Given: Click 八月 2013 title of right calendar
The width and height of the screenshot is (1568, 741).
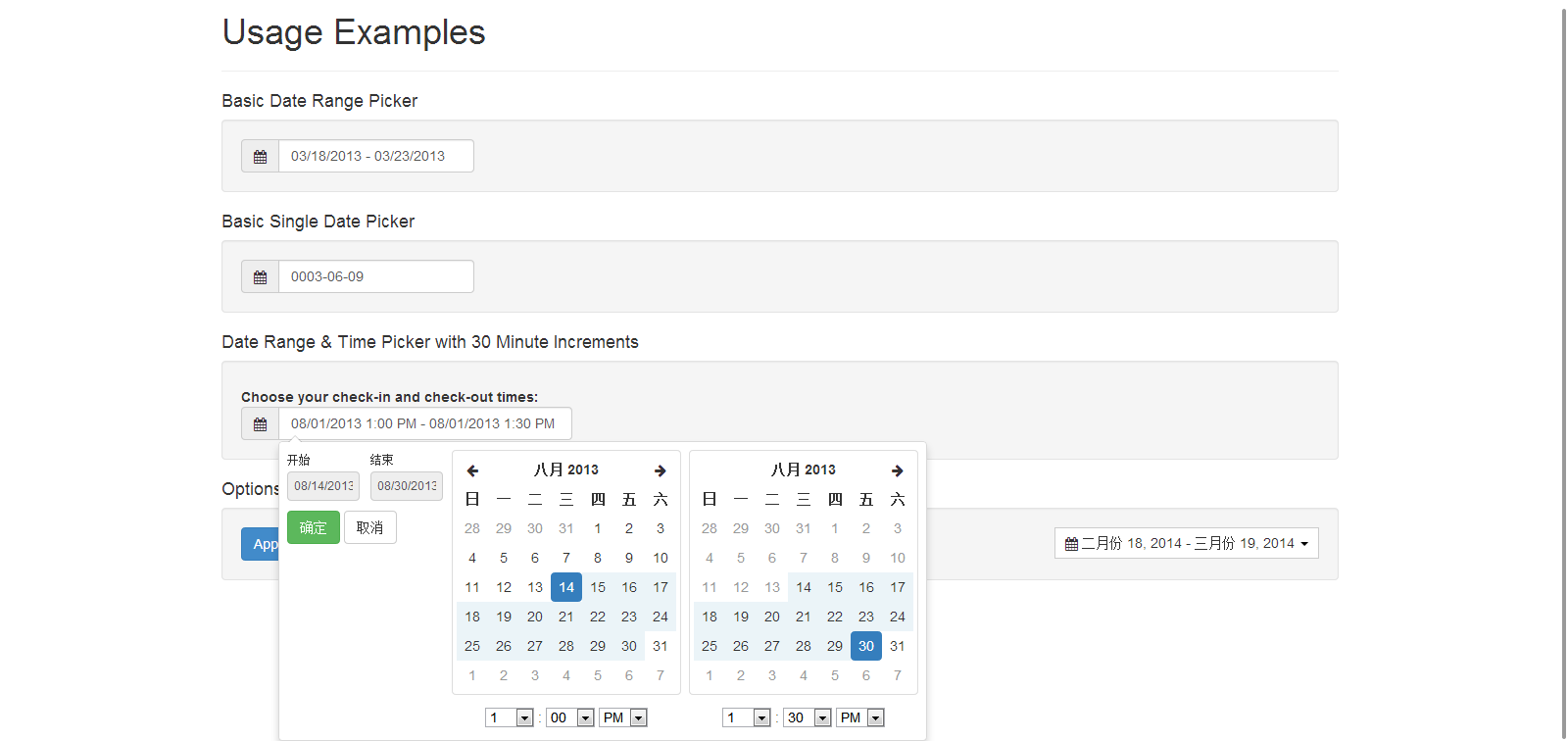Looking at the screenshot, I should pos(804,469).
